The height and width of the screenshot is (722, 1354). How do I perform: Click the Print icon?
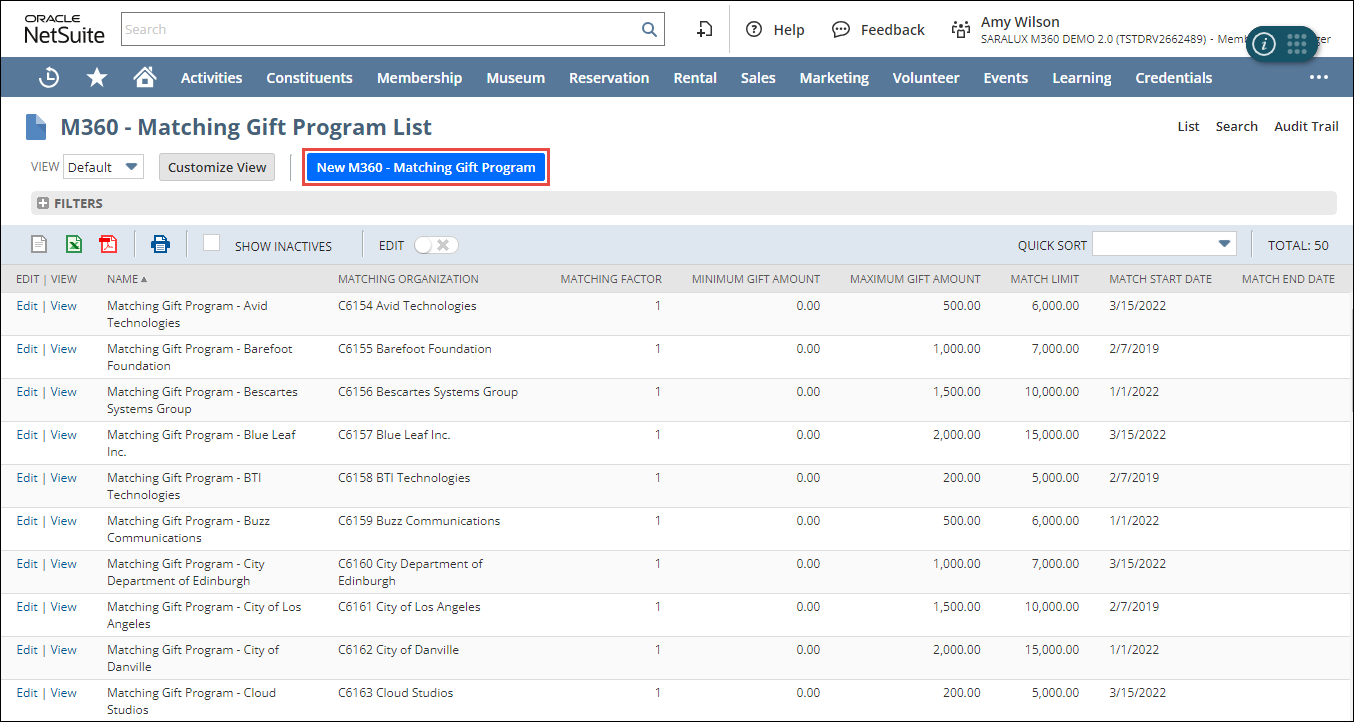point(160,244)
